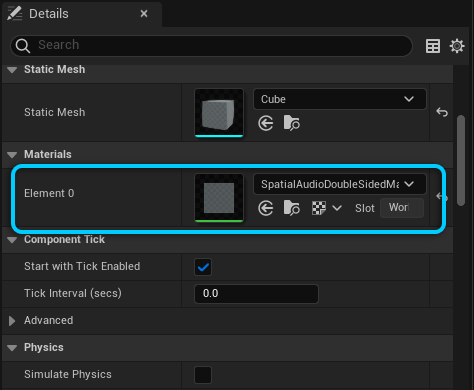
Task: Use selected asset for Element 0 material
Action: pos(266,208)
